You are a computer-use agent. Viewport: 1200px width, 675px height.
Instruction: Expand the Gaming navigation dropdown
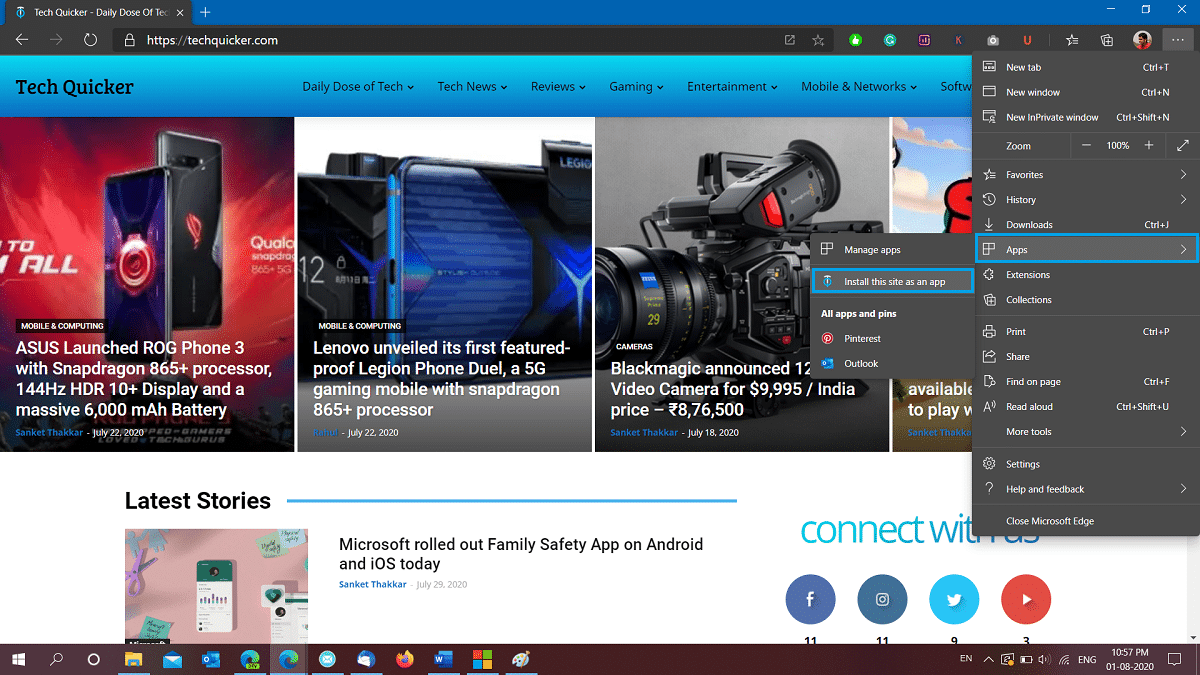[x=635, y=87]
